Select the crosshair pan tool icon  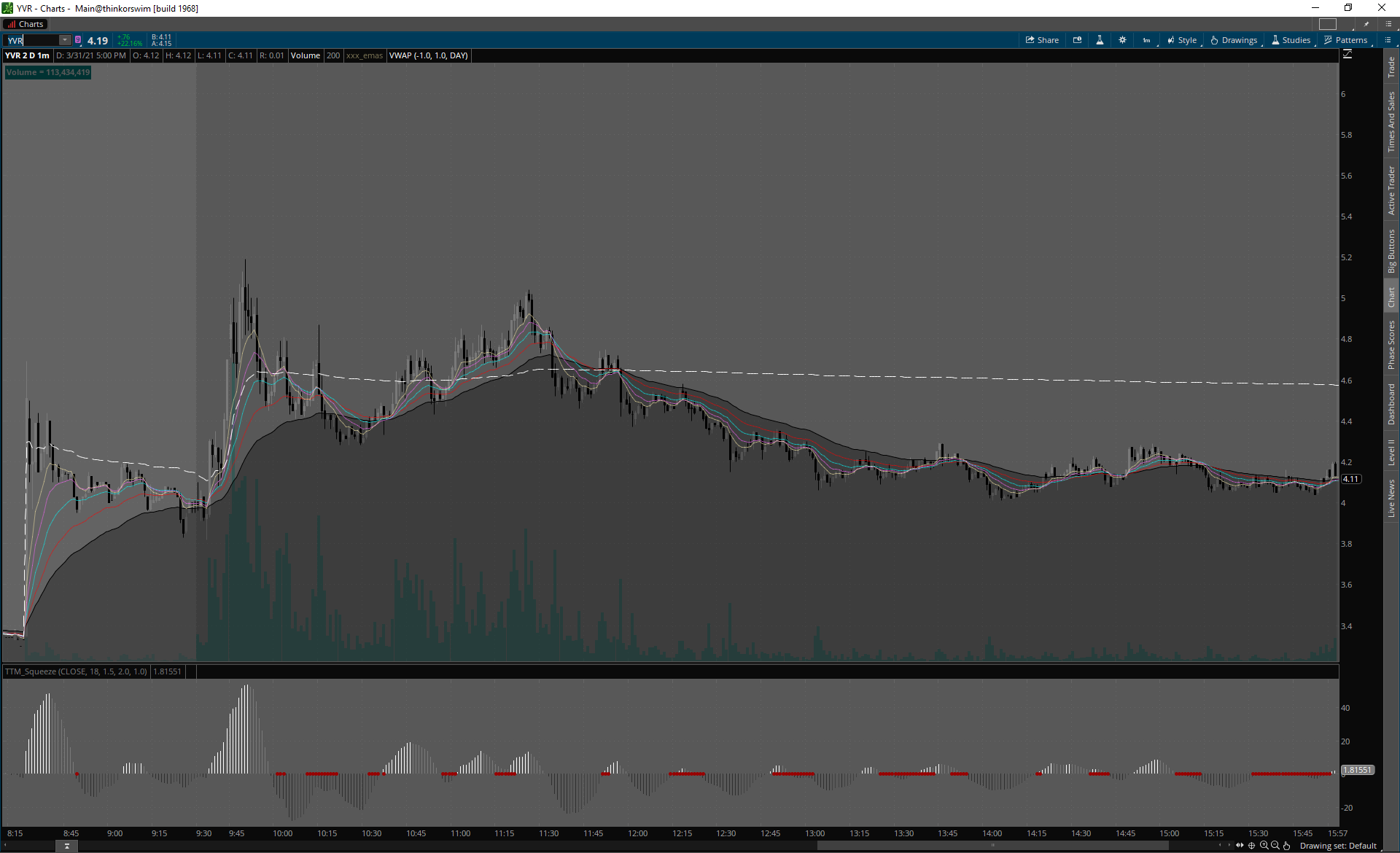tap(1252, 846)
